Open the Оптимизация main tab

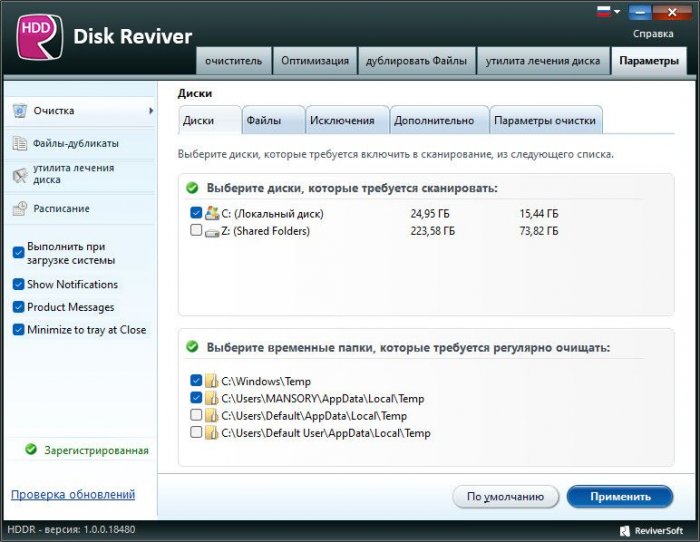315,61
